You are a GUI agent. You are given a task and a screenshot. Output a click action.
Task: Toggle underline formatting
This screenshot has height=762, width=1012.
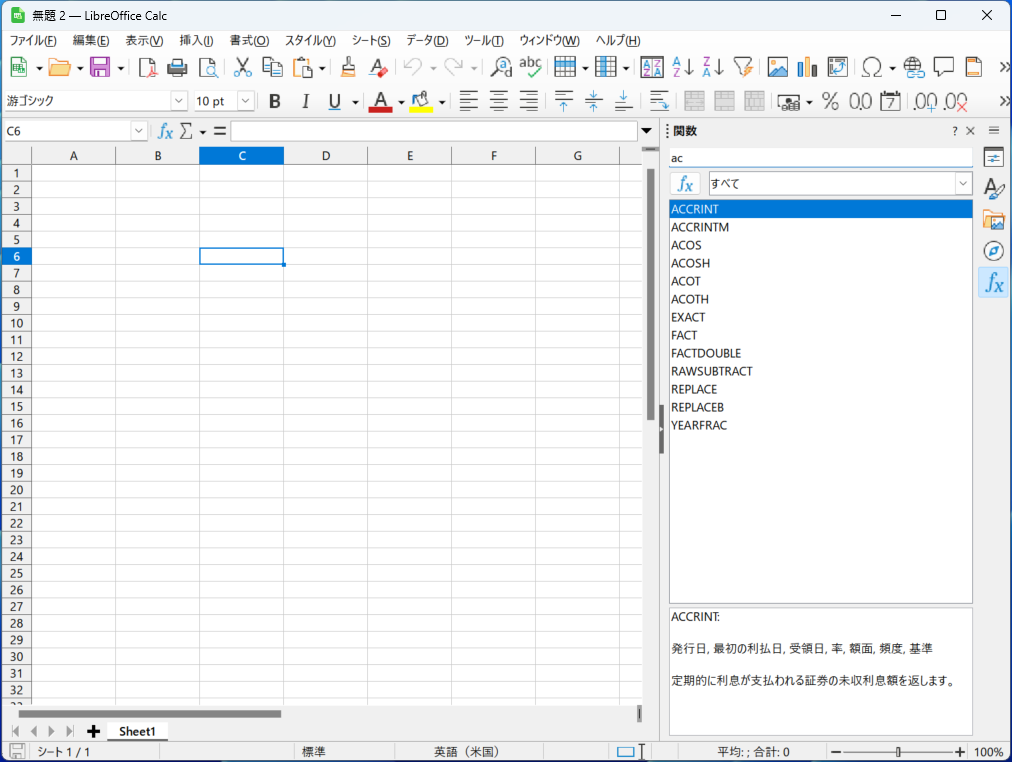[x=333, y=101]
